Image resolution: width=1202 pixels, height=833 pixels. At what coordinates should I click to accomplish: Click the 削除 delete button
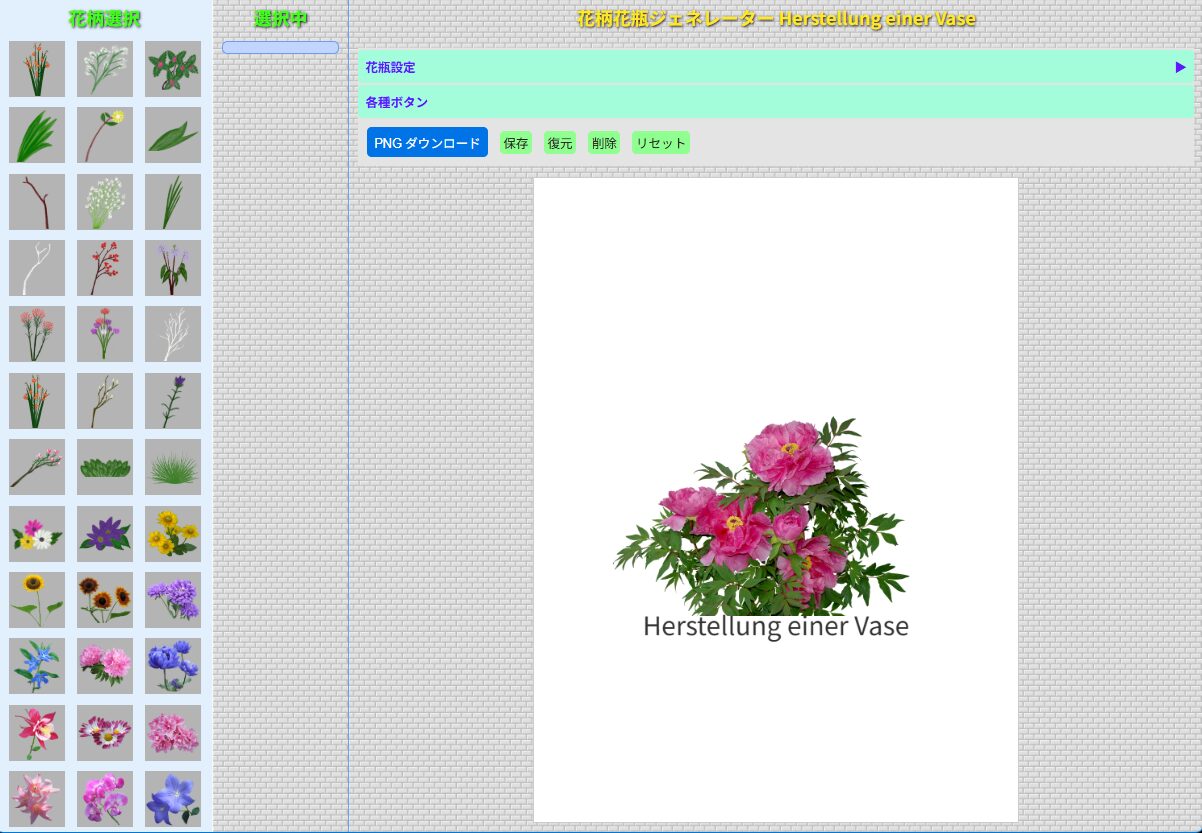[x=604, y=143]
